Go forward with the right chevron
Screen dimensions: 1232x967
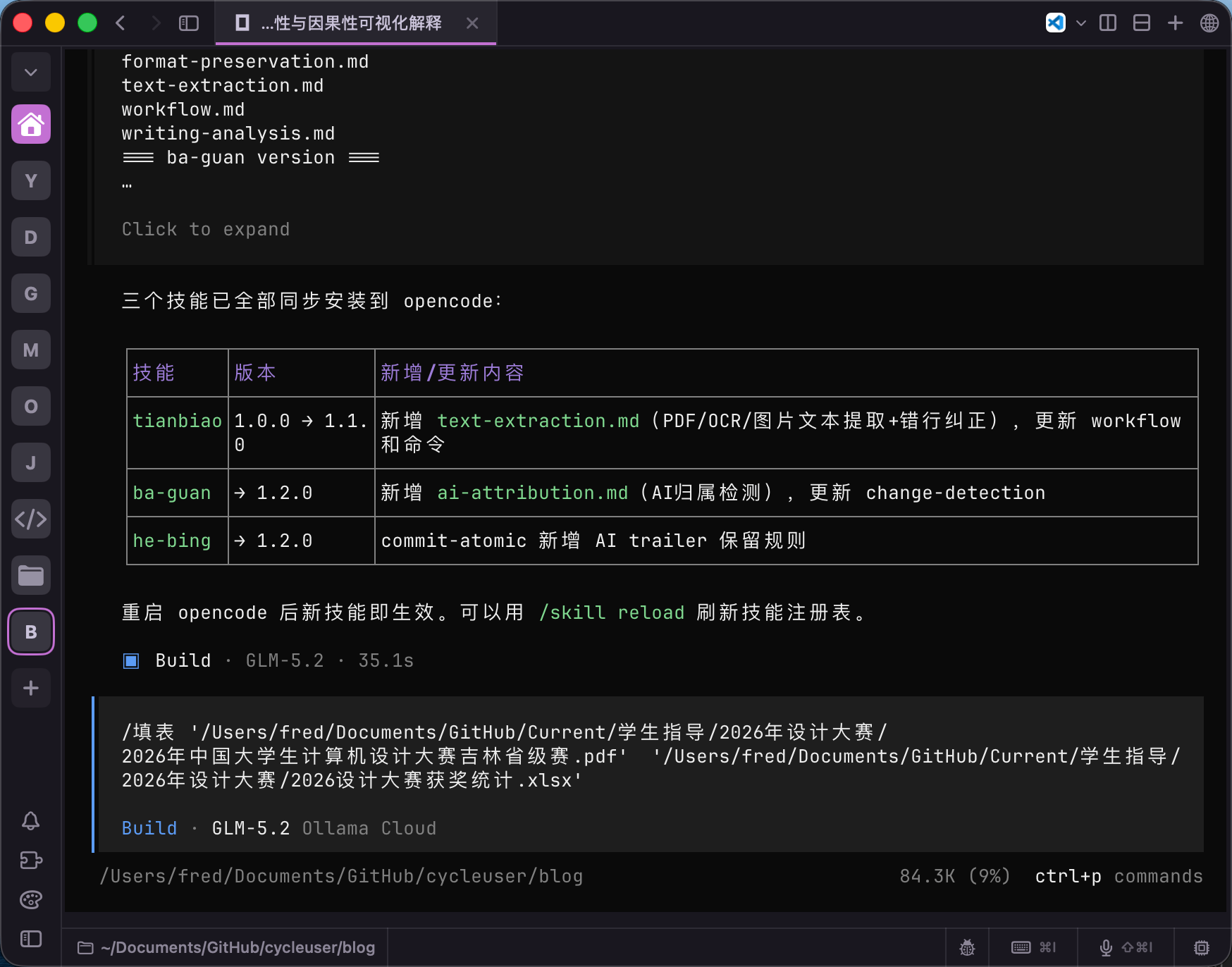(156, 23)
